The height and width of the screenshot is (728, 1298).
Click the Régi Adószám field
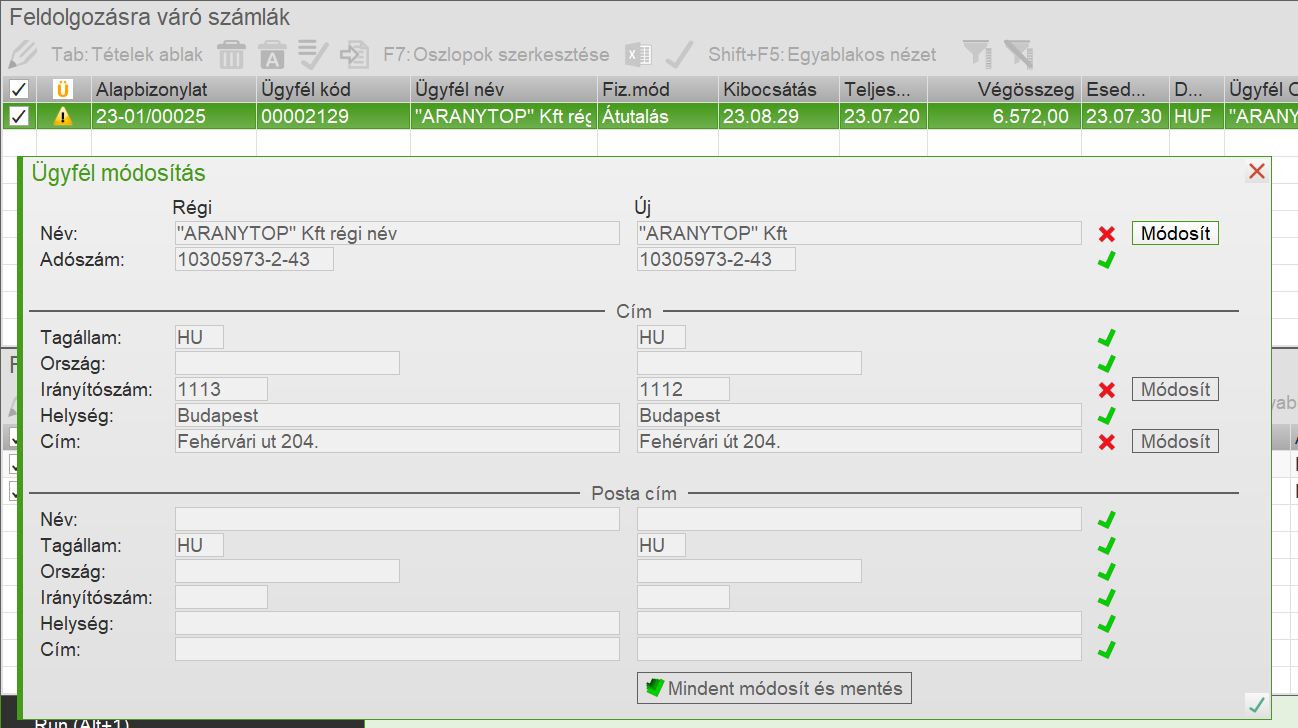[x=254, y=260]
